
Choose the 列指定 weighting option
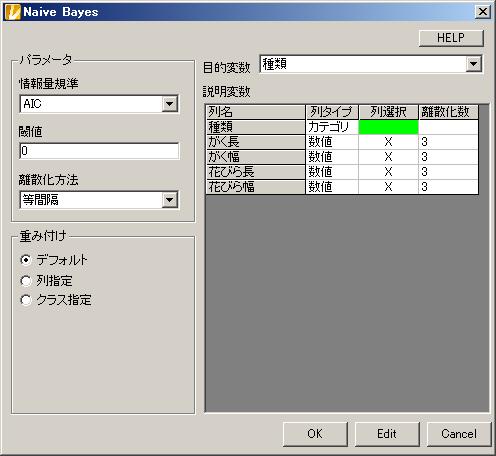(26, 281)
